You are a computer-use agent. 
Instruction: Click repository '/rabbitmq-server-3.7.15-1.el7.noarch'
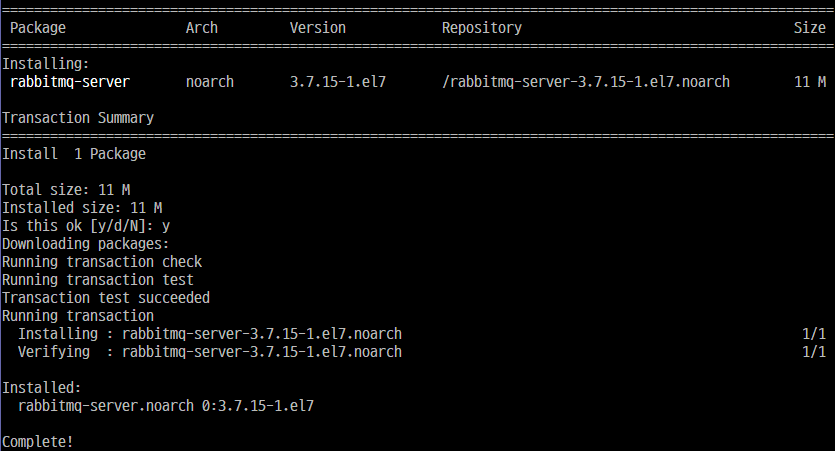tap(586, 82)
